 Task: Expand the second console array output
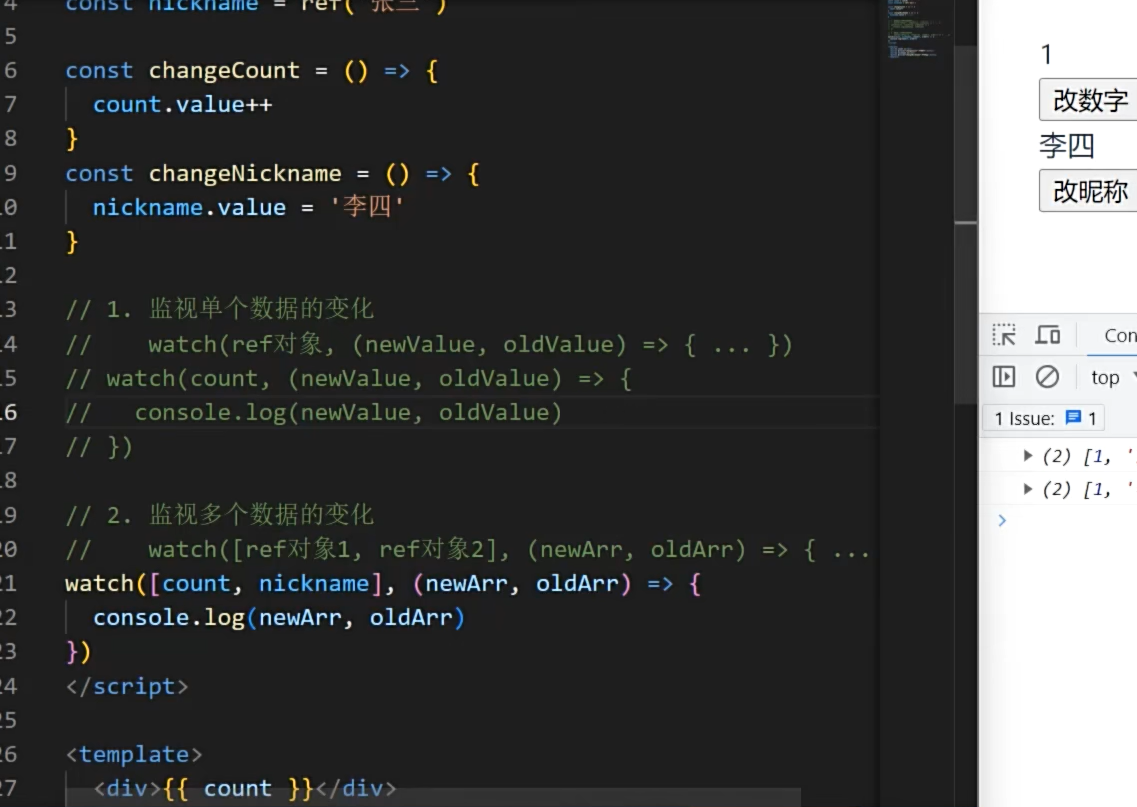[x=1029, y=488]
